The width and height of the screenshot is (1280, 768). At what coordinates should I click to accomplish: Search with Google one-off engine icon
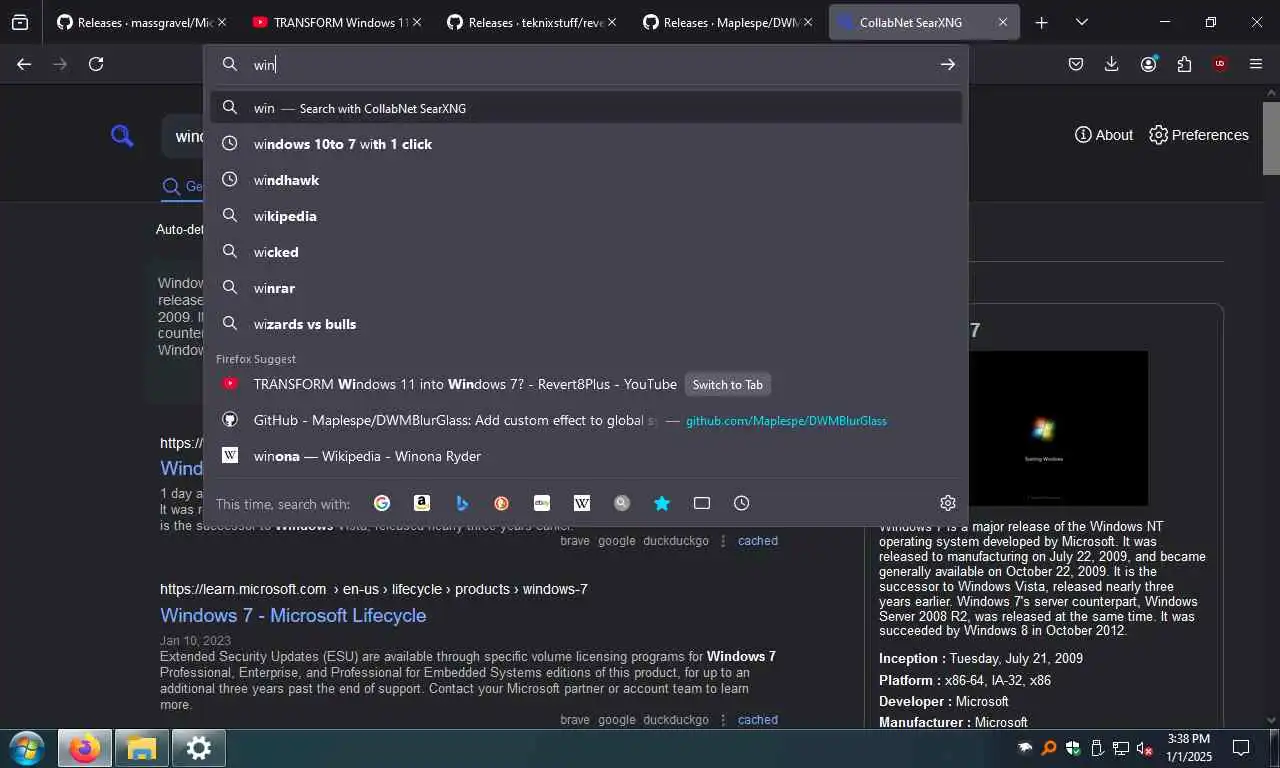coord(382,503)
